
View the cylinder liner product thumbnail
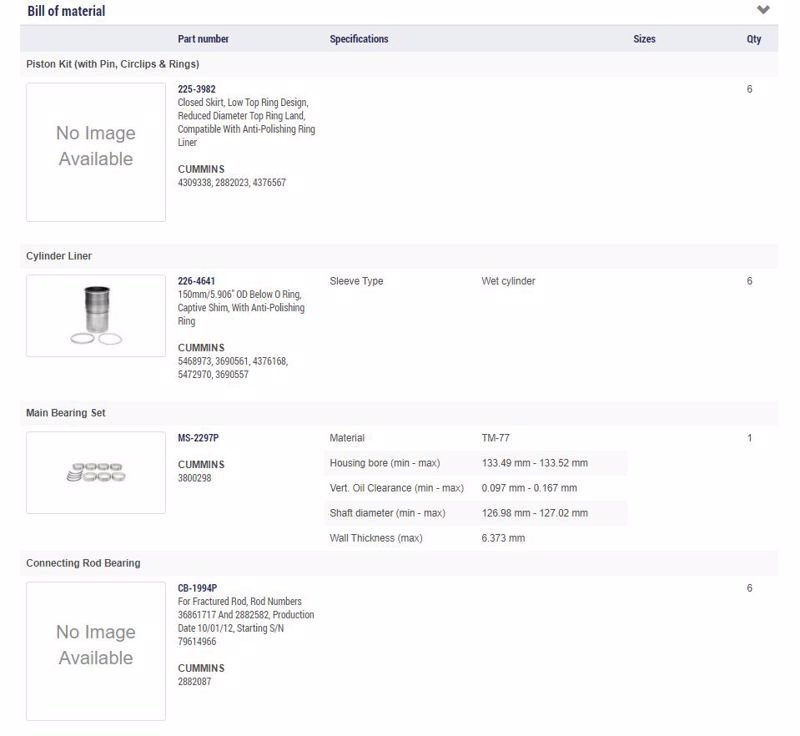coord(96,316)
